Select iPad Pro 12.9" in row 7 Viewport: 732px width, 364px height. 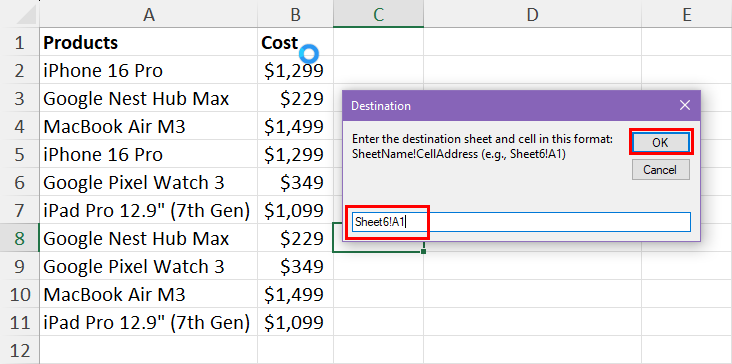tap(148, 210)
